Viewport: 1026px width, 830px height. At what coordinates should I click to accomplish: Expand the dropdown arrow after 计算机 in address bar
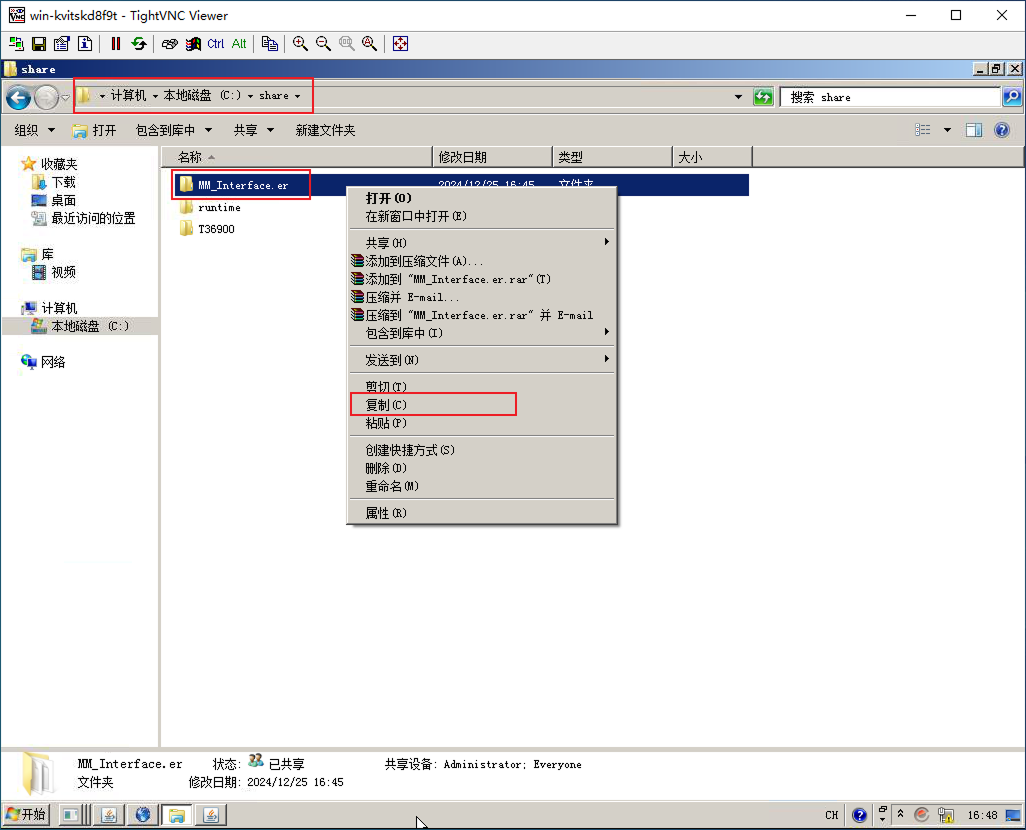tap(155, 96)
